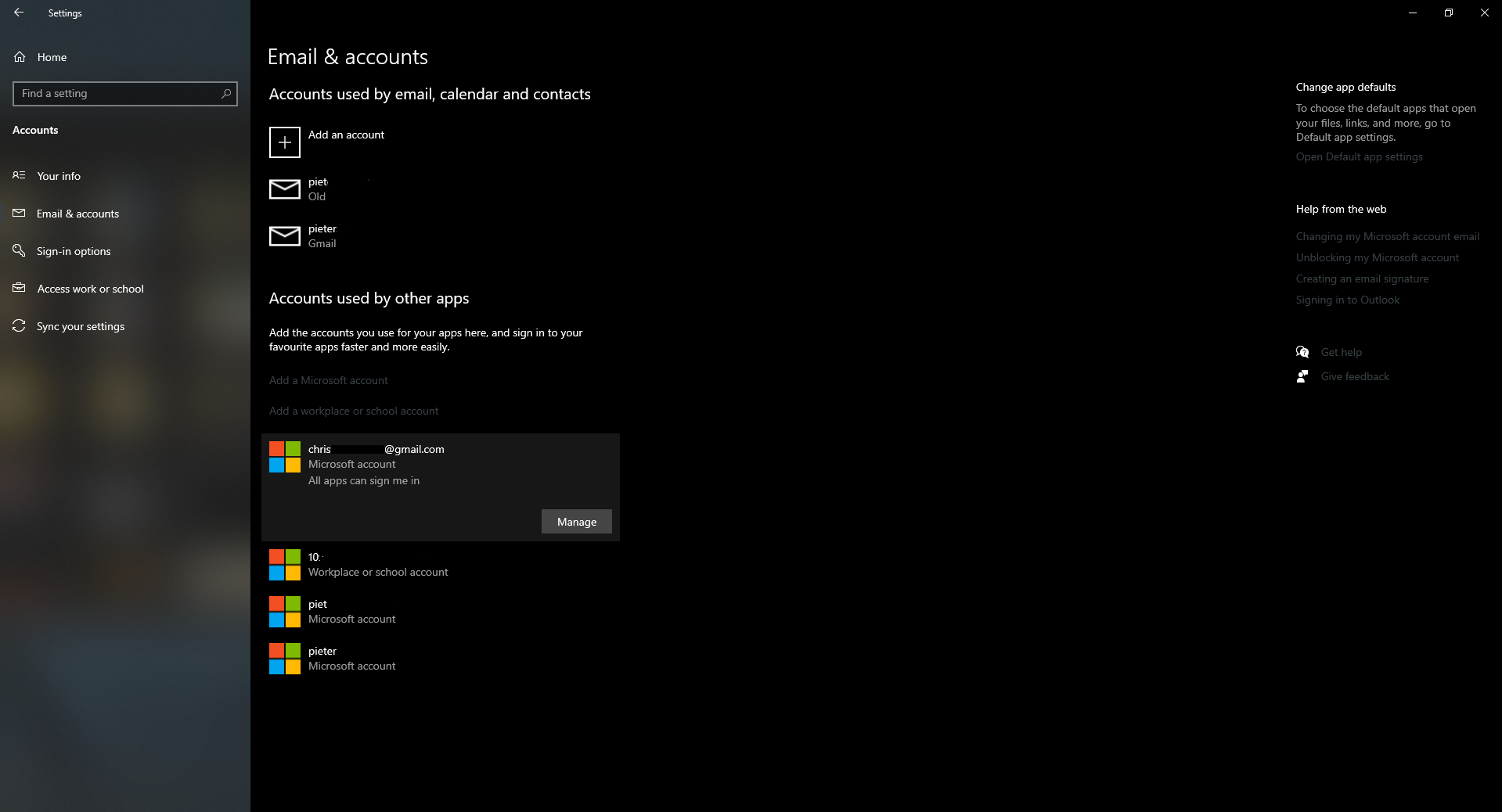This screenshot has width=1502, height=812.
Task: Click Add a workplace or school account link
Action: click(x=354, y=411)
